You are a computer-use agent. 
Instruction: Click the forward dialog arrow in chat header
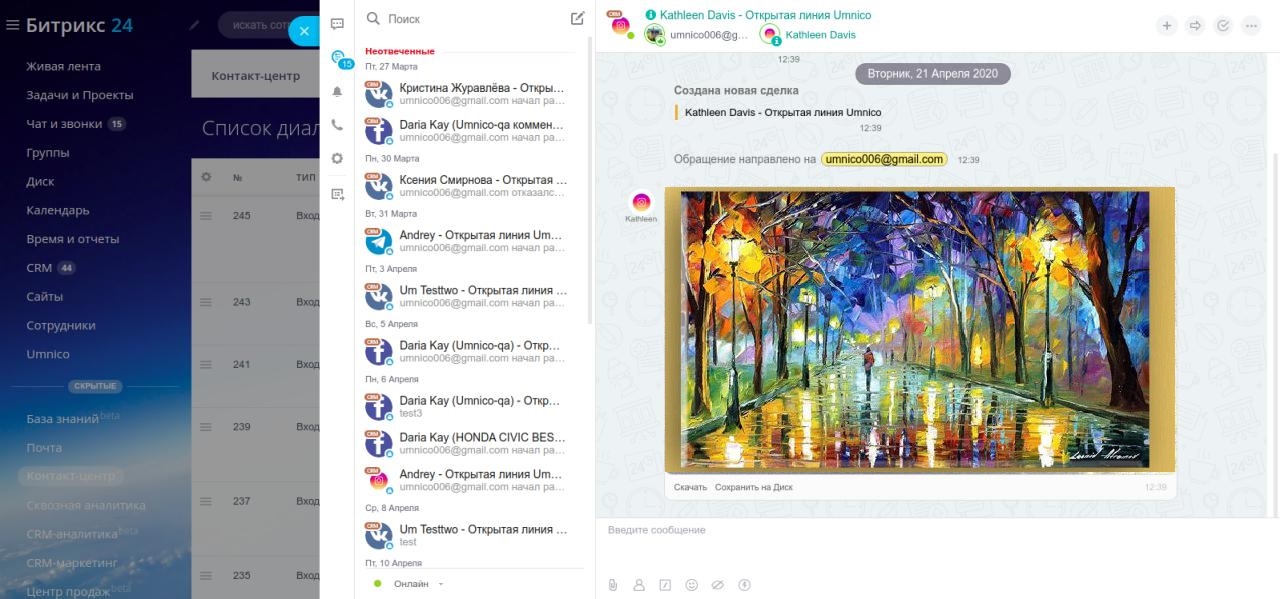coord(1194,26)
